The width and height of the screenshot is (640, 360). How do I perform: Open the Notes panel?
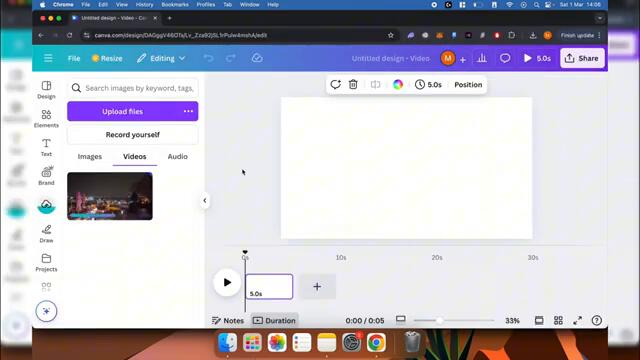228,320
